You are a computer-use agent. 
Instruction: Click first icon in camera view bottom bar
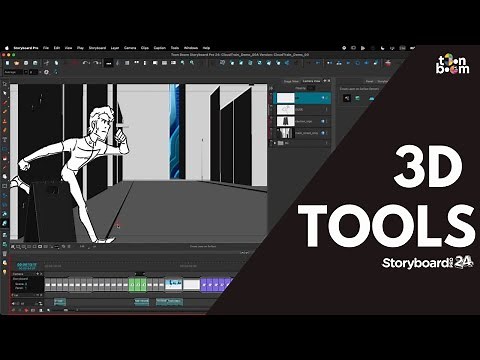coord(13,247)
